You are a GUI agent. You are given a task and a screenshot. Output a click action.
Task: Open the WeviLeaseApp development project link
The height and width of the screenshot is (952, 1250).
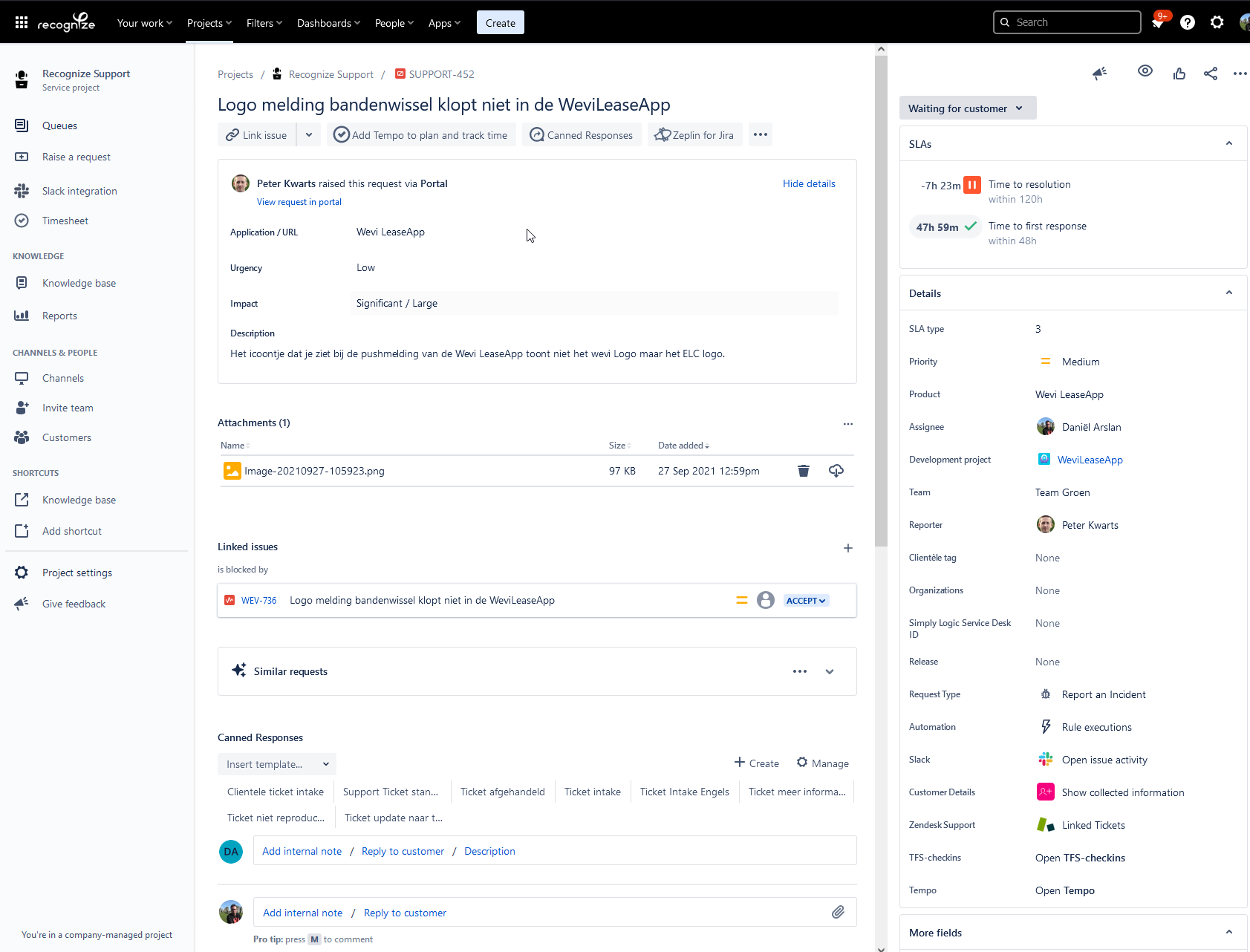pos(1090,459)
